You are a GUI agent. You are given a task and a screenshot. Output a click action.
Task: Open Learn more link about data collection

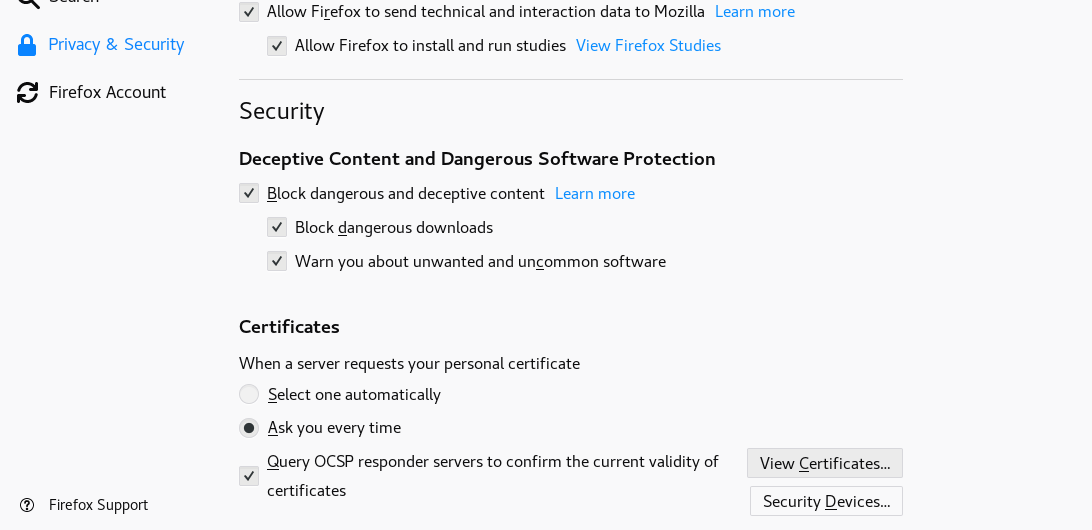pos(755,12)
